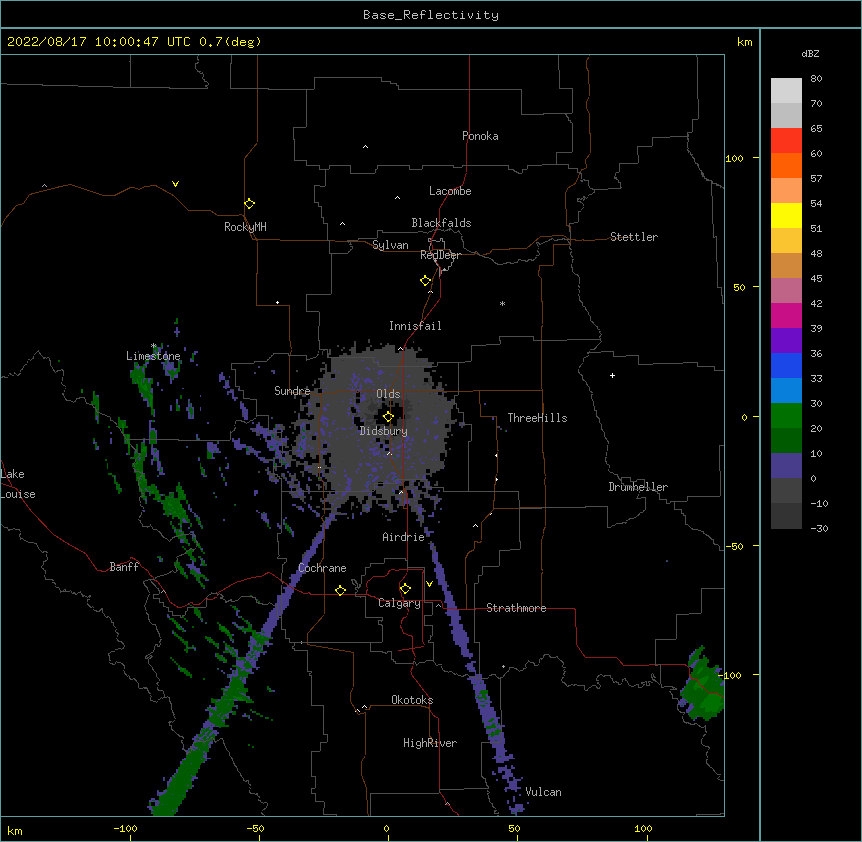This screenshot has height=842, width=862.
Task: Click the Innisfail town label
Action: coord(415,326)
